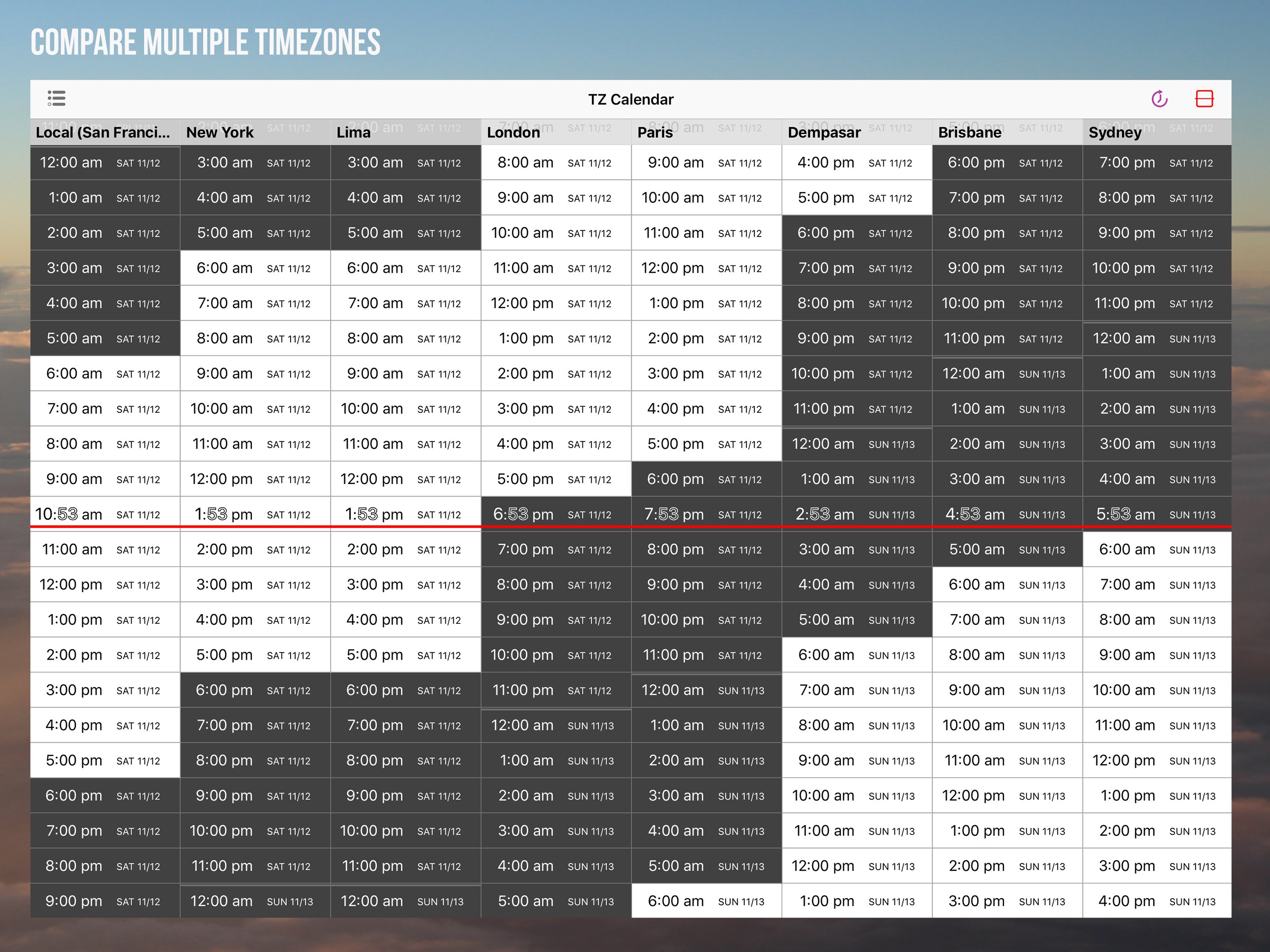Click 7:00 pm SAT 11/12 in Sydney column
The width and height of the screenshot is (1270, 952).
coord(1157,163)
